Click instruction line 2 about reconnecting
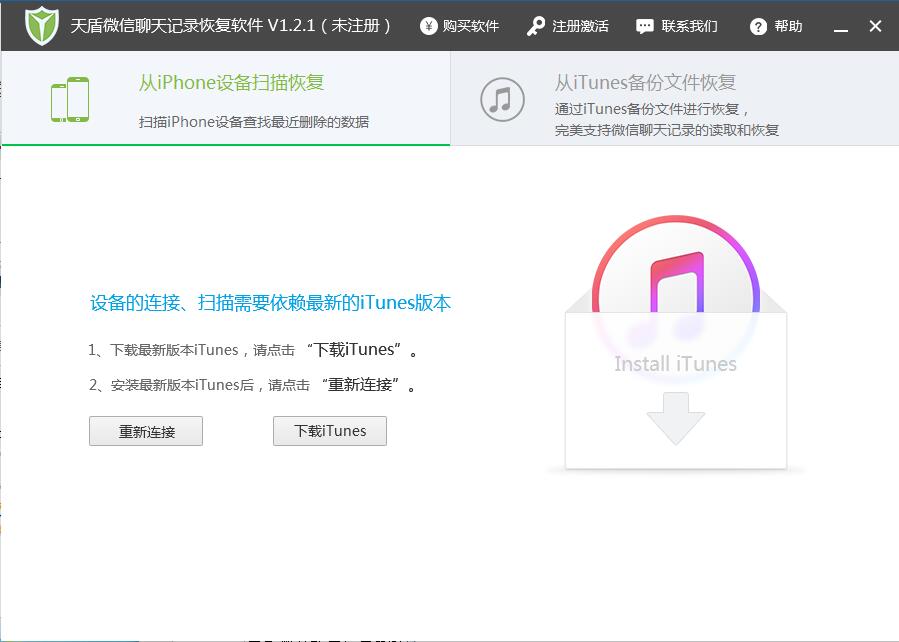Viewport: 899px width, 642px height. pyautogui.click(x=253, y=385)
